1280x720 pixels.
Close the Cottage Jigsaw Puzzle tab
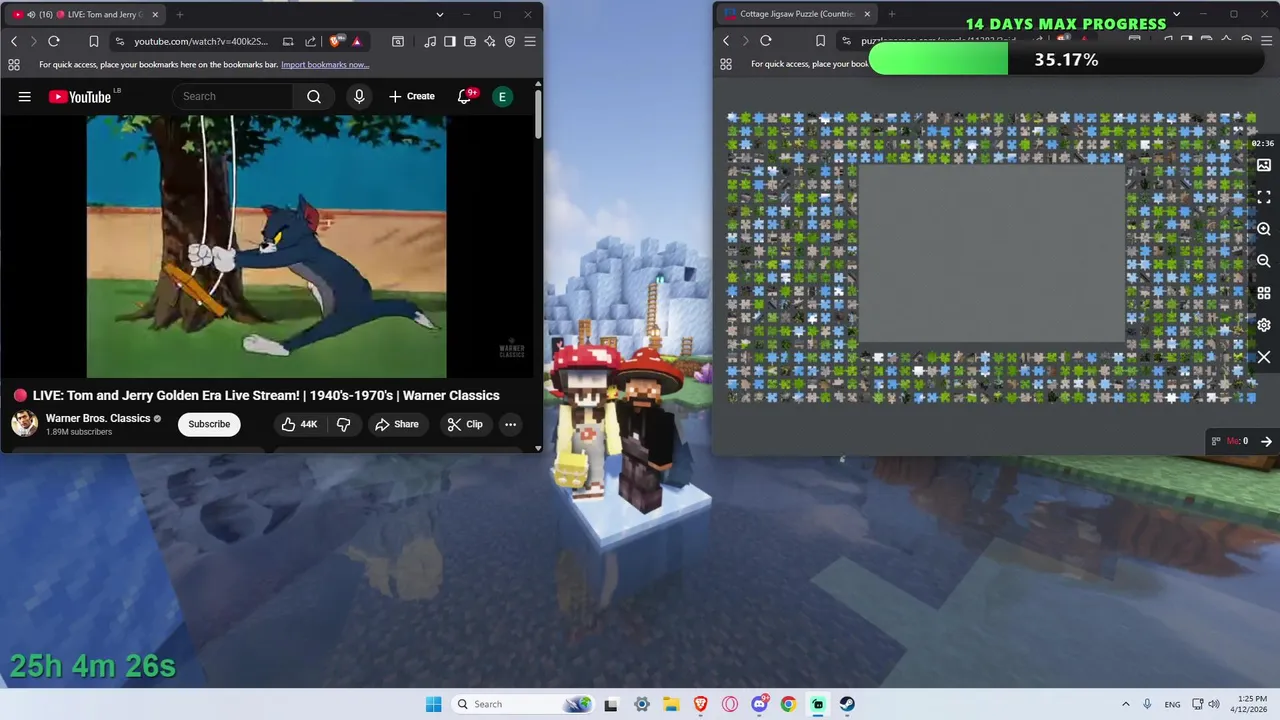coord(867,14)
